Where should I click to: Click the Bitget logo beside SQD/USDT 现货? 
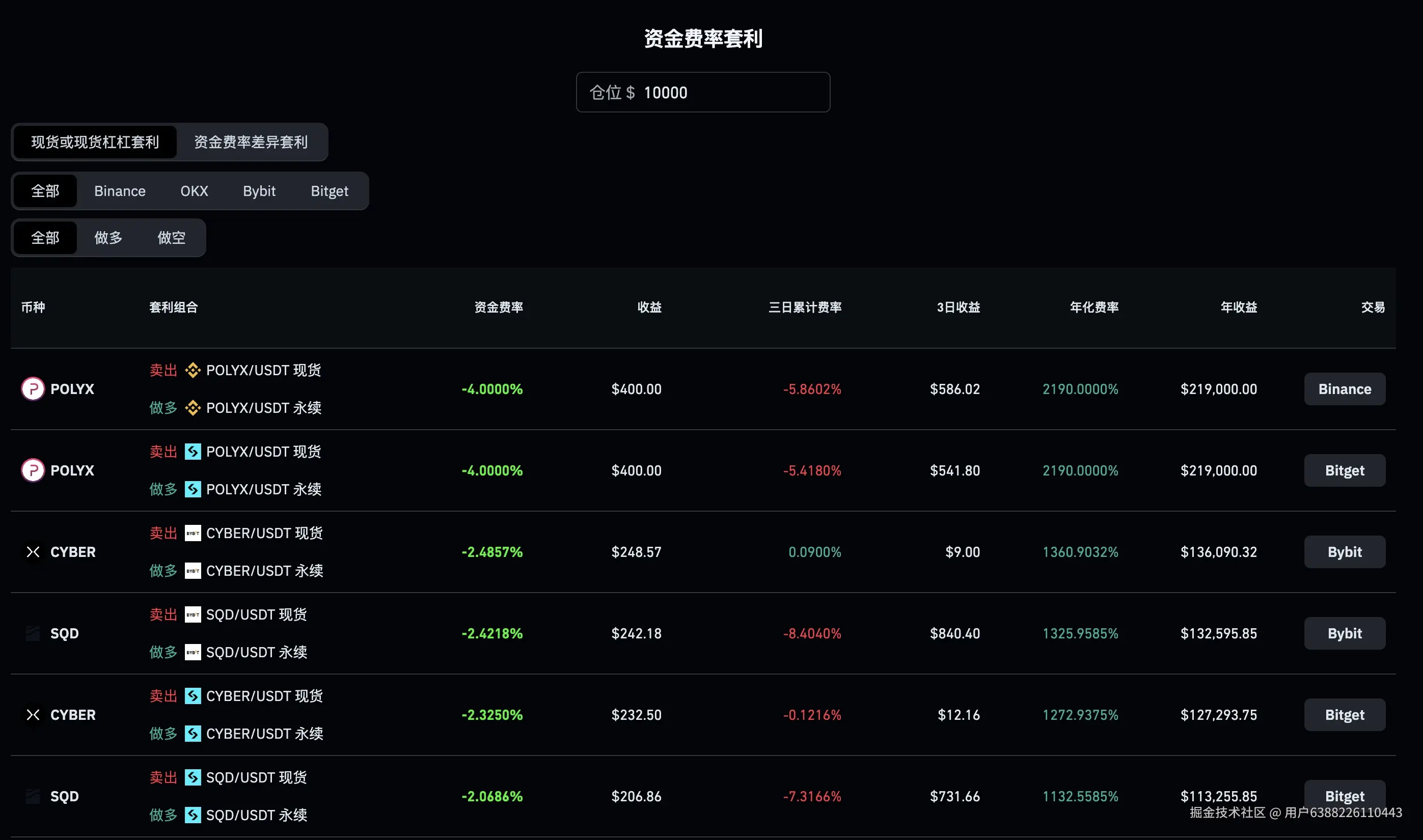193,778
